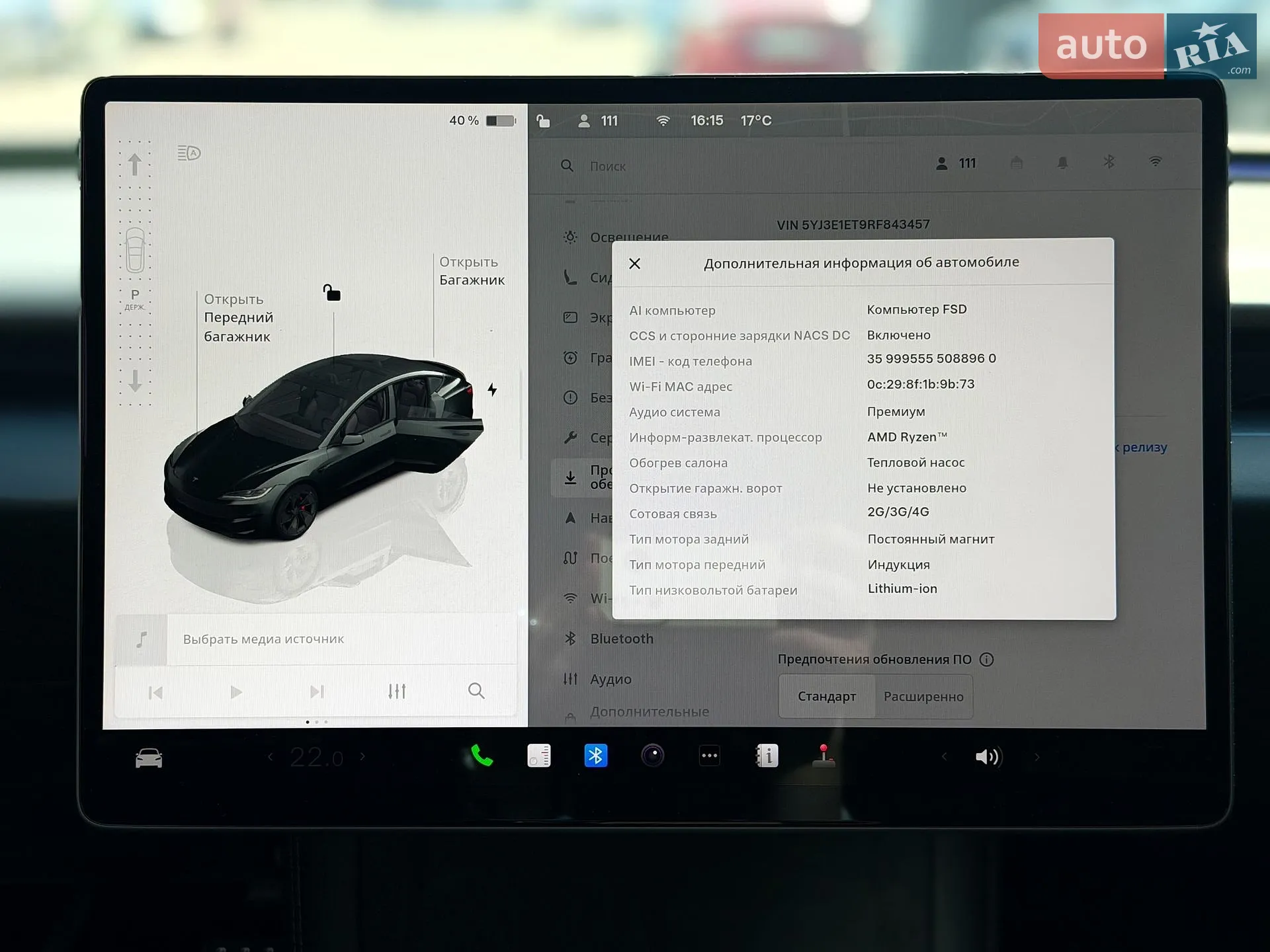Open the Audio settings menu
Screen dimensions: 1270x952
click(598, 679)
